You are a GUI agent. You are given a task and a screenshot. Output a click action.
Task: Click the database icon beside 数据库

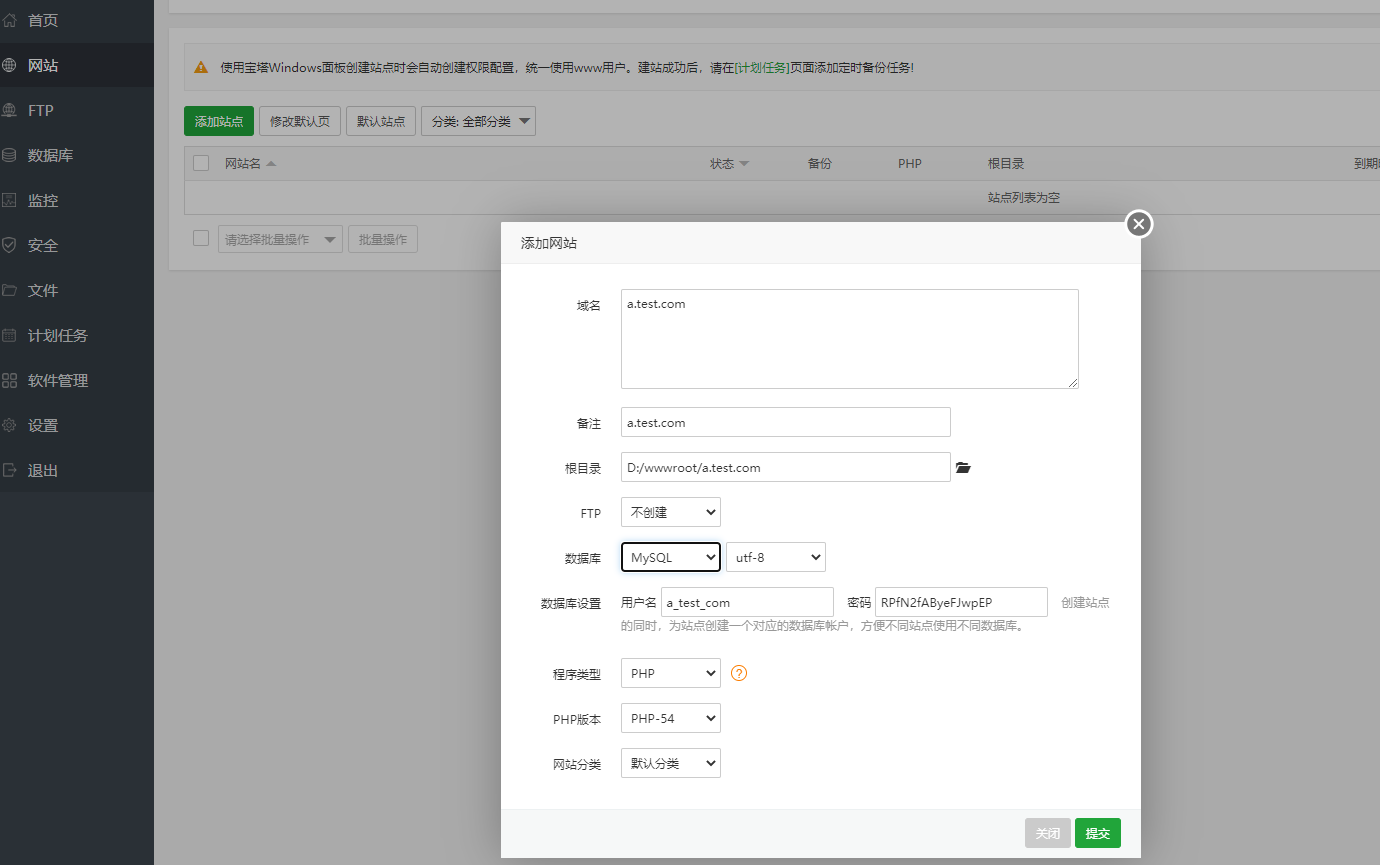9,155
